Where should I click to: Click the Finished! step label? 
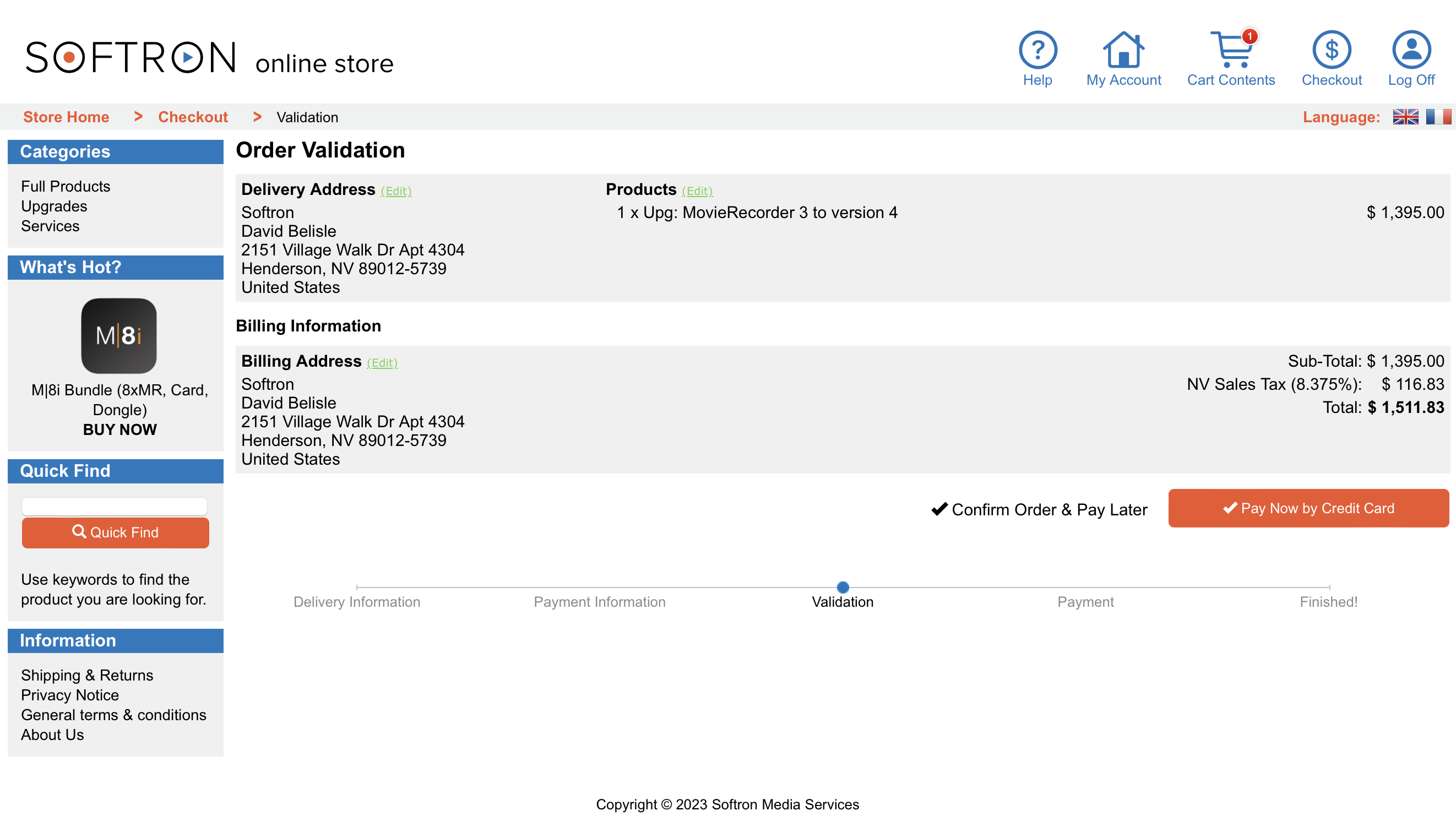[x=1328, y=602]
